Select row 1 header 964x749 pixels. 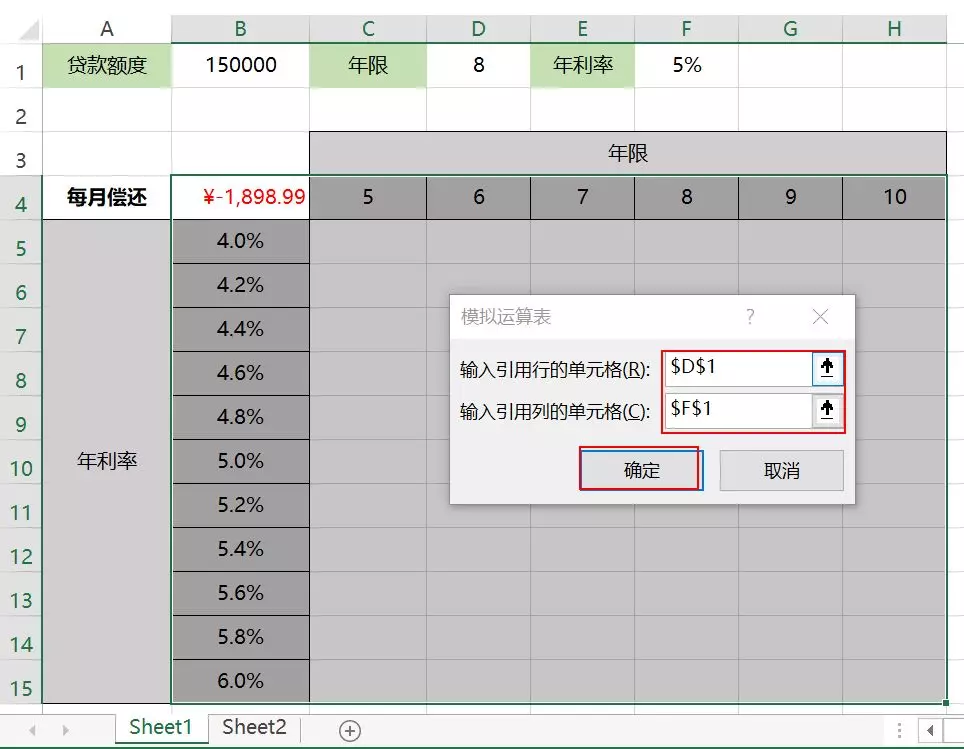(20, 66)
